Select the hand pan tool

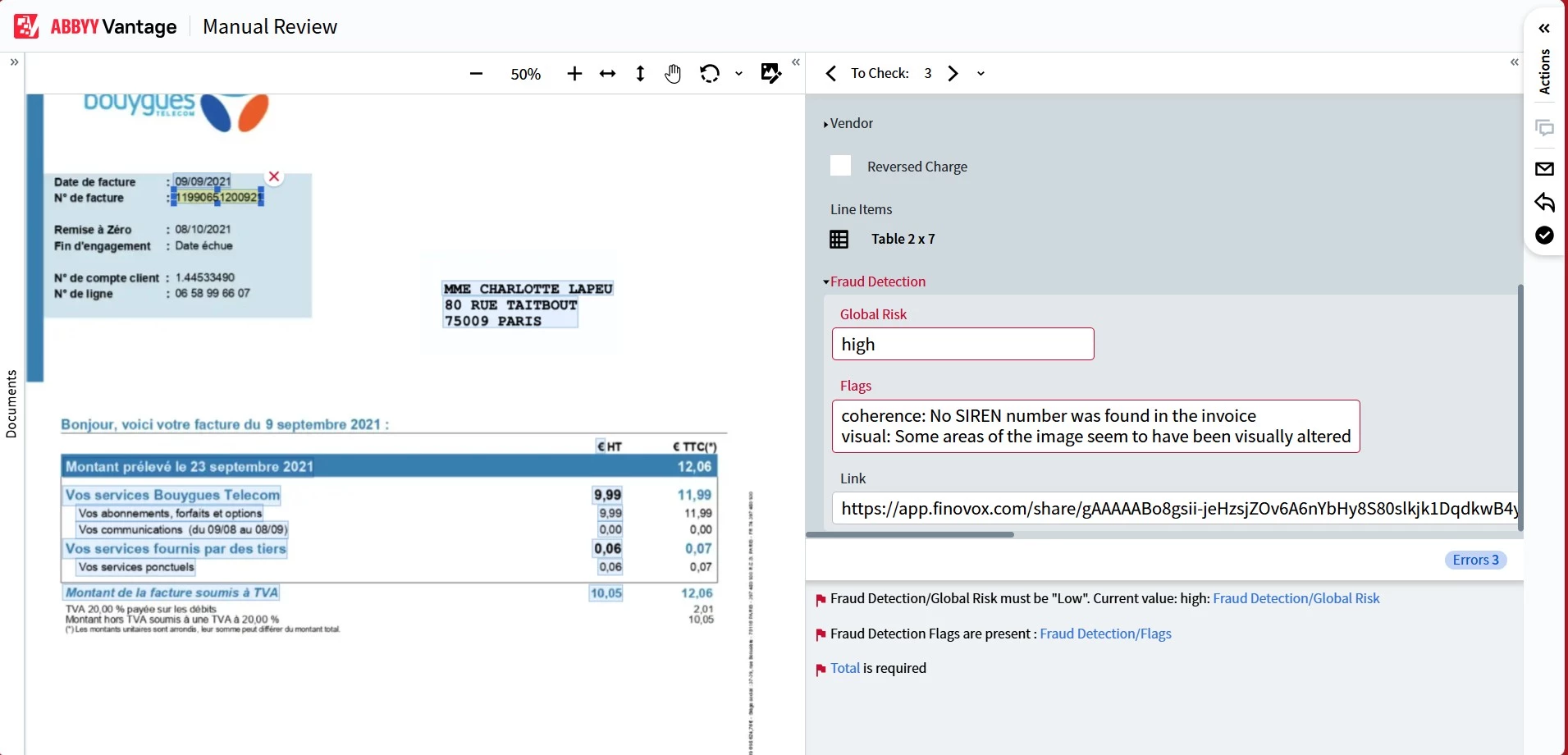672,73
